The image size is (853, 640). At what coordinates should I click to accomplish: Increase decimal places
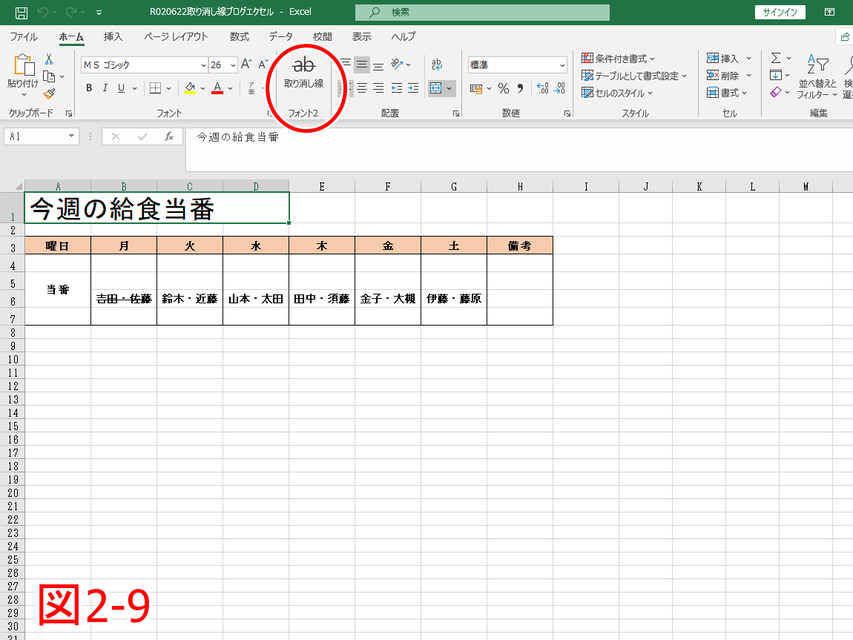[x=542, y=88]
